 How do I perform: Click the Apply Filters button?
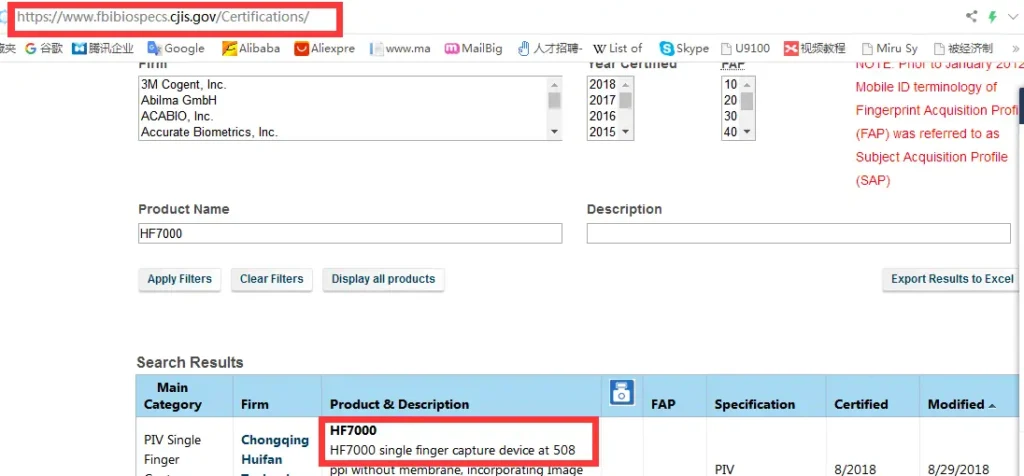(x=179, y=279)
